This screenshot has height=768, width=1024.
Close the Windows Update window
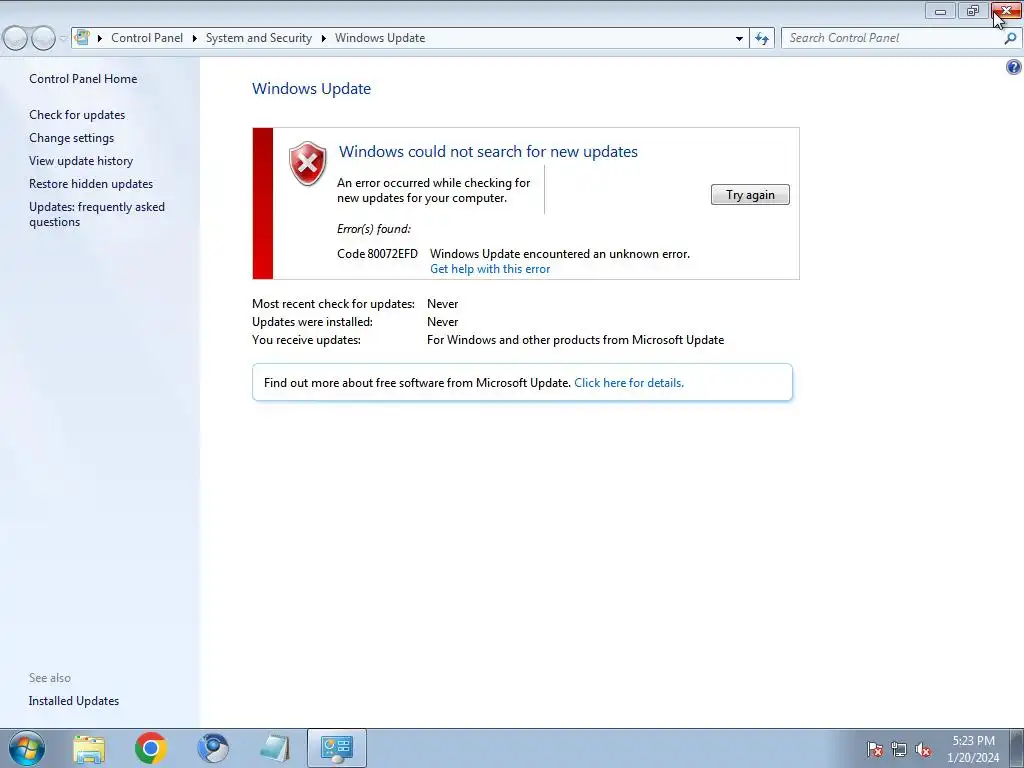(x=1006, y=10)
